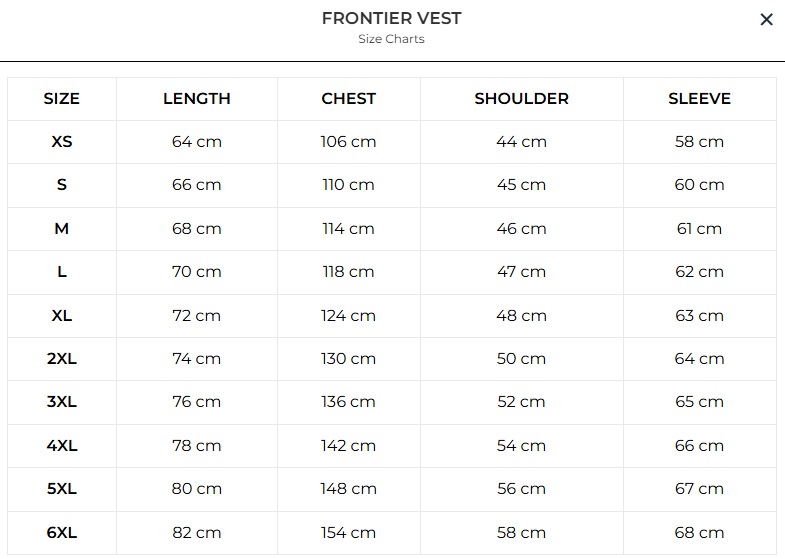
Task: Click the 61 cm sleeve value
Action: click(699, 229)
